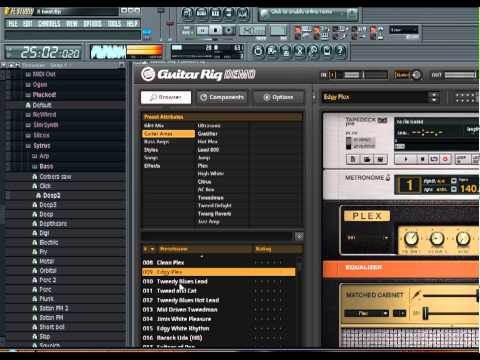Click the browser view icon in top toolbar
The height and width of the screenshot is (360, 480).
(229, 13)
